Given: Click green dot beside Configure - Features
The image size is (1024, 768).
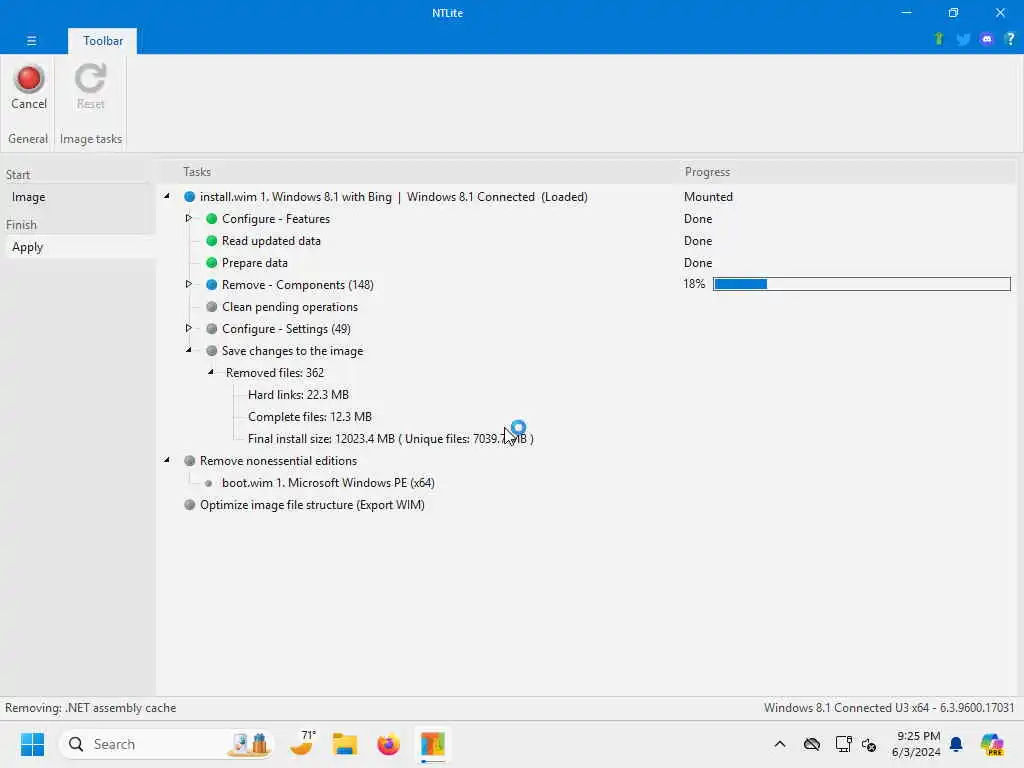Looking at the screenshot, I should coord(212,219).
